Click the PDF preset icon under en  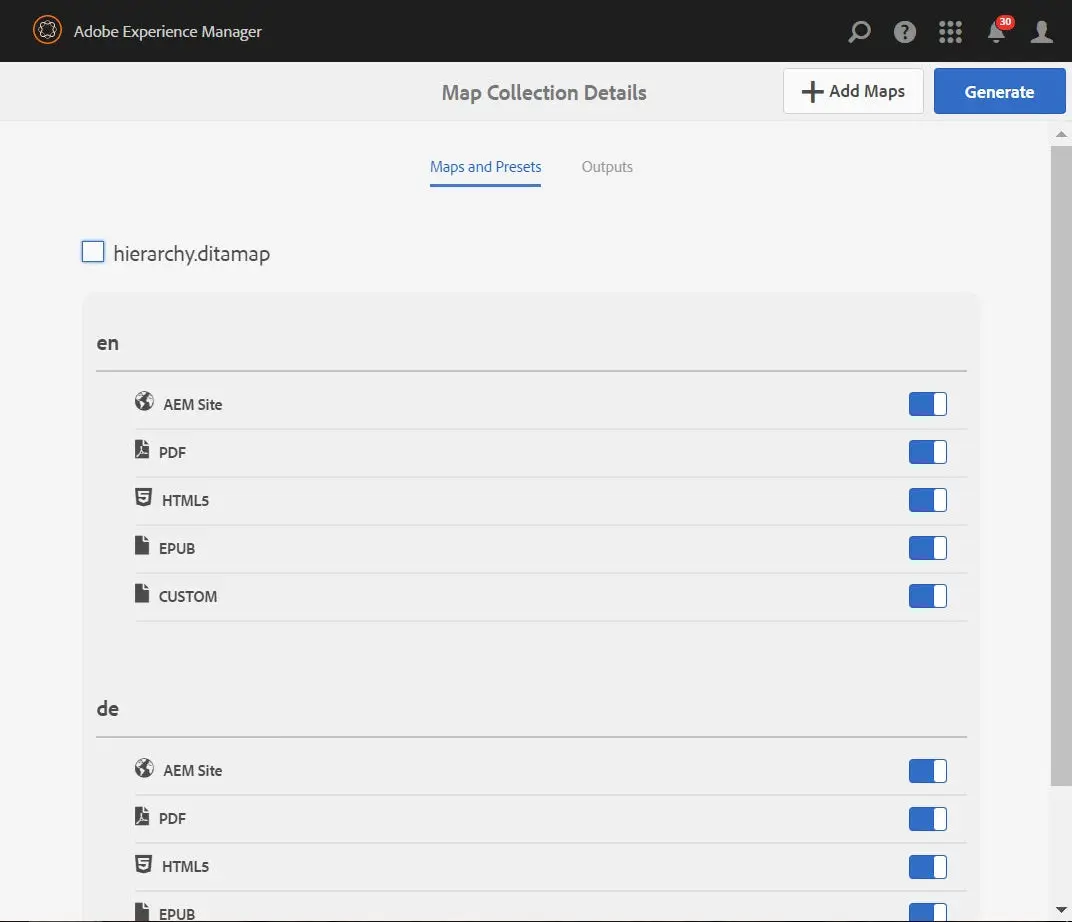click(x=143, y=449)
